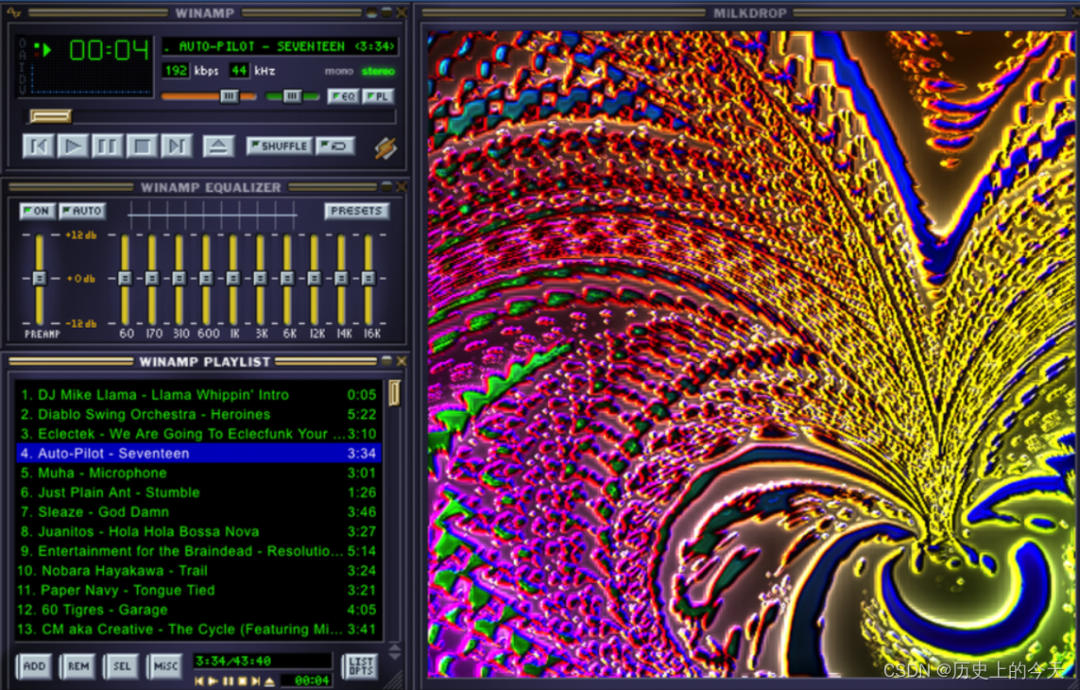Click mini Pause button in playlist window
Viewport: 1080px width, 690px height.
click(228, 681)
